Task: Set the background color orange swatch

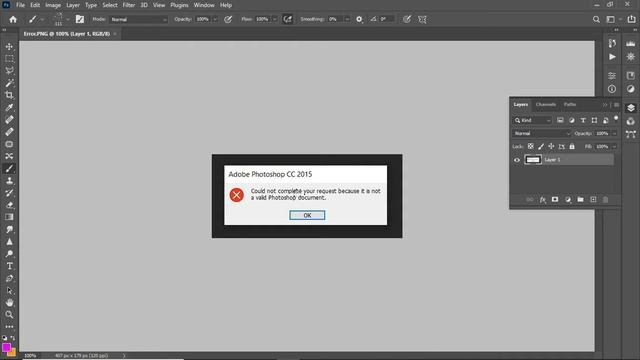Action: [x=12, y=353]
